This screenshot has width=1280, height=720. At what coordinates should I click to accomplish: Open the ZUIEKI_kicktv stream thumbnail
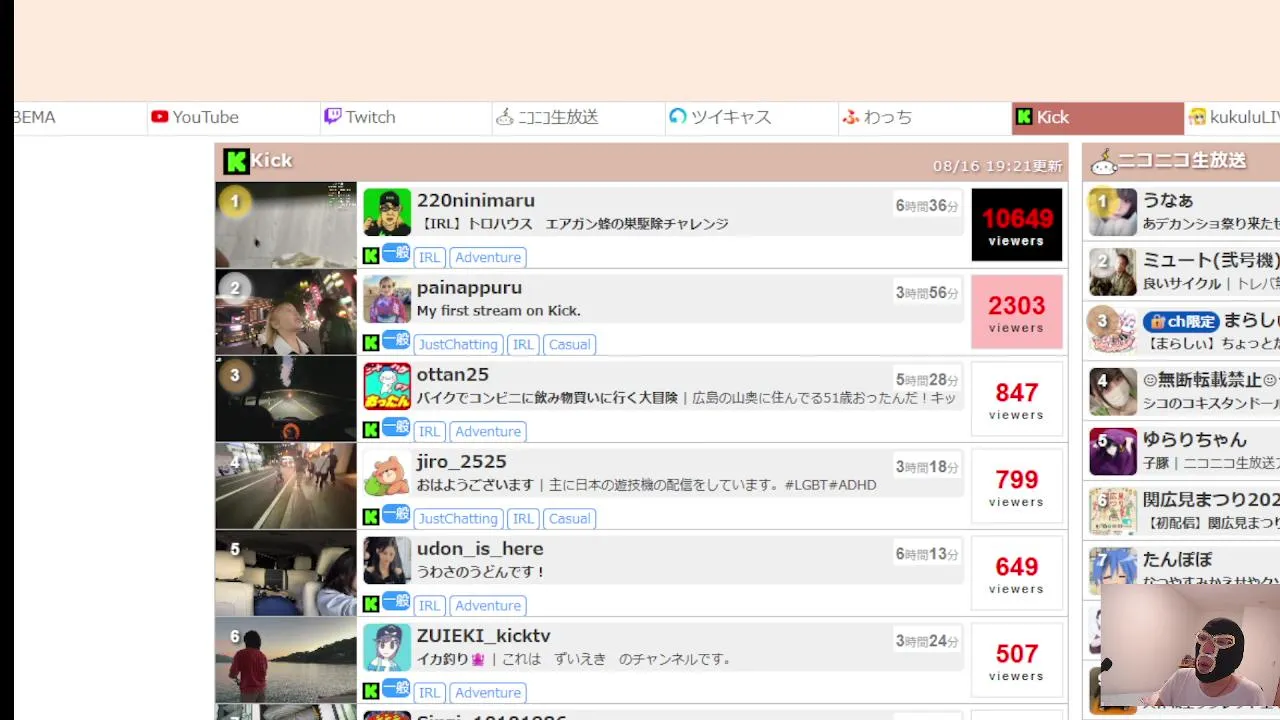(286, 660)
